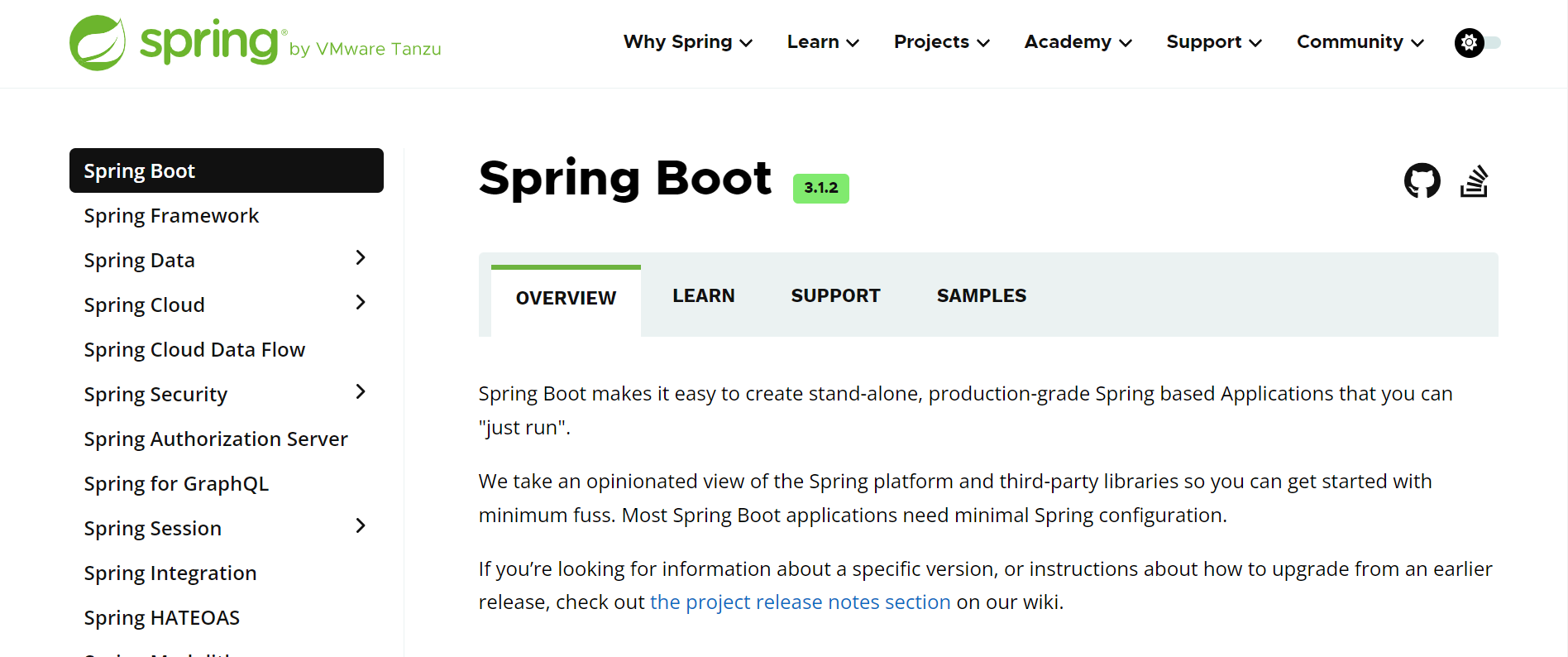Open Spring Cloud project link
The height and width of the screenshot is (657, 1568).
[144, 305]
